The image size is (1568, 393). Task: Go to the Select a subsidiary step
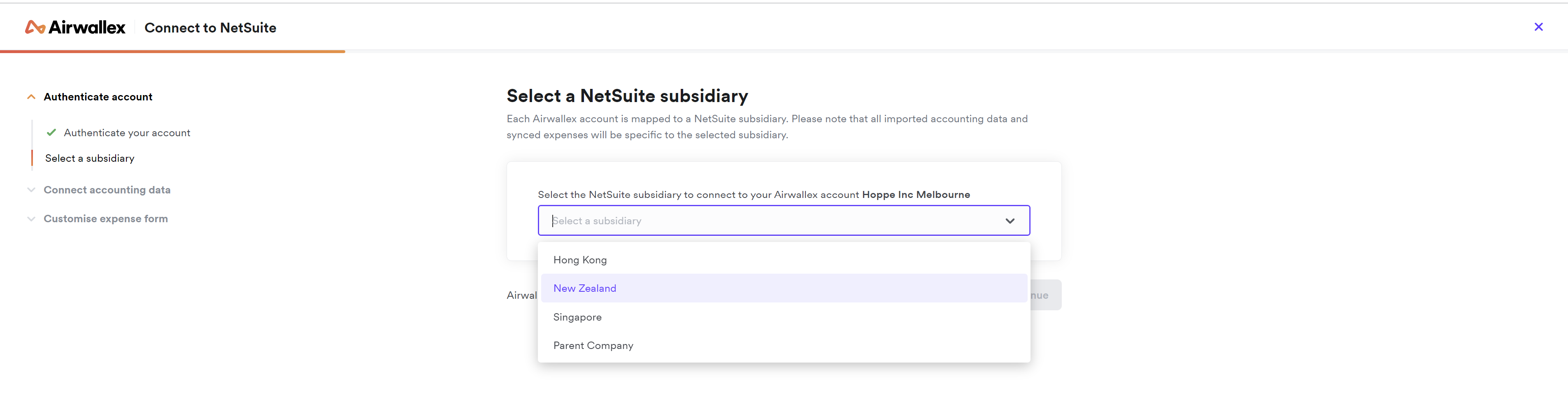(89, 158)
